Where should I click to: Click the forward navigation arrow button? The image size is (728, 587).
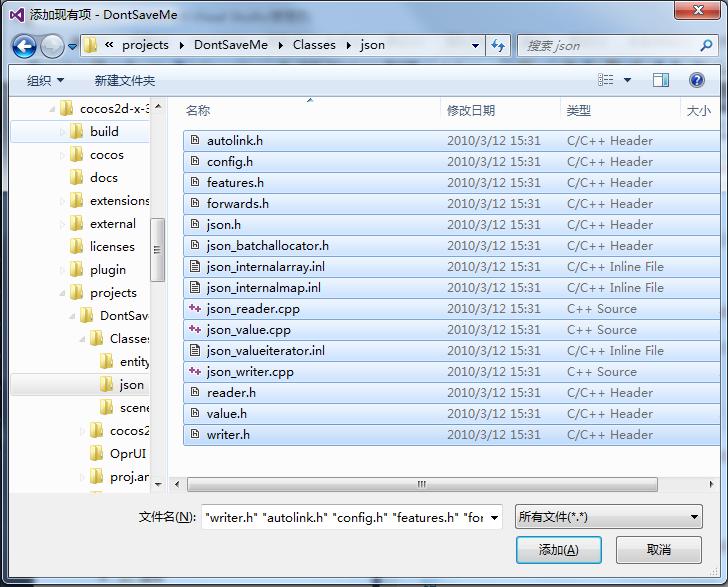52,46
